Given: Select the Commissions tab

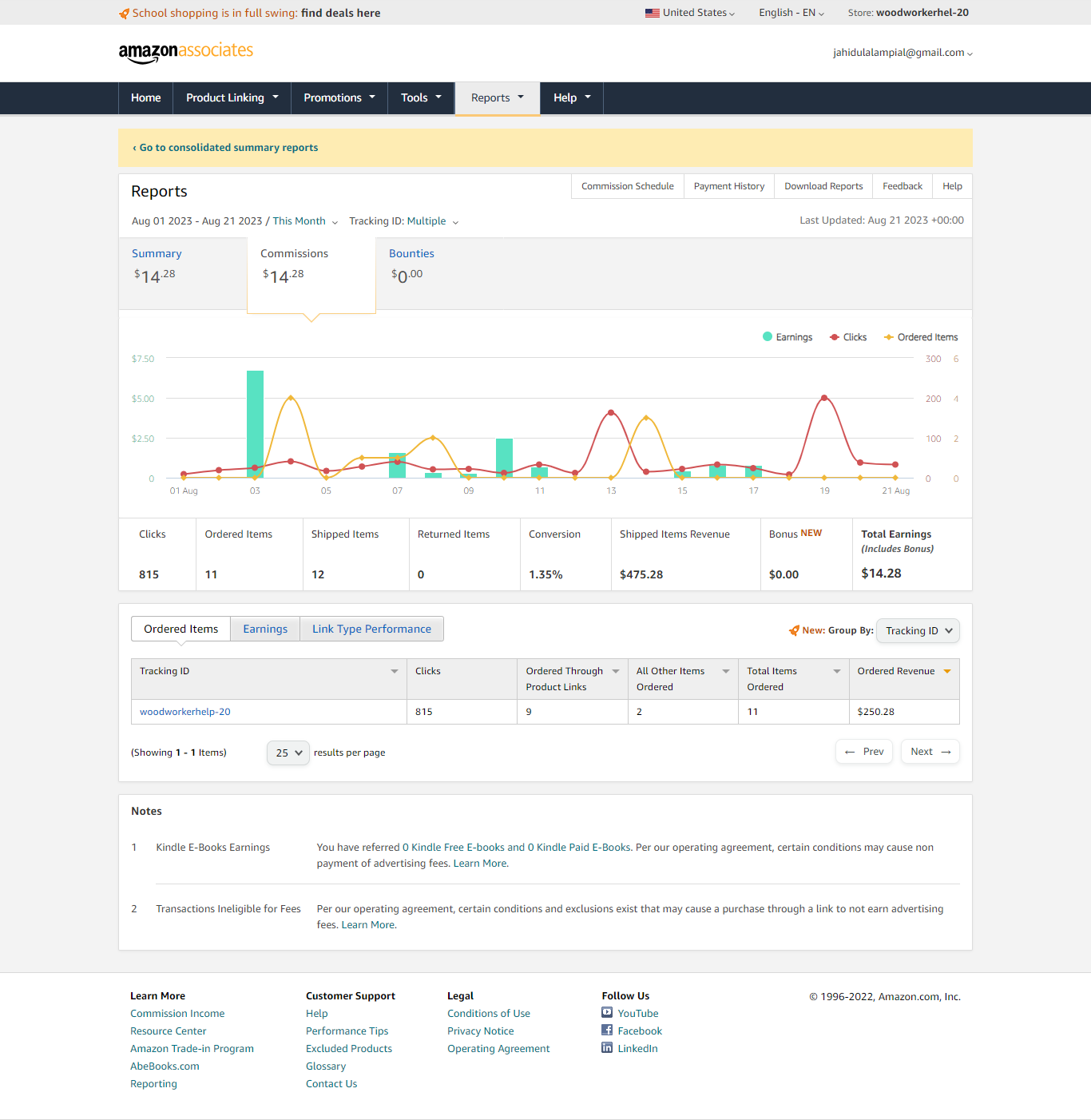Looking at the screenshot, I should pos(311,274).
